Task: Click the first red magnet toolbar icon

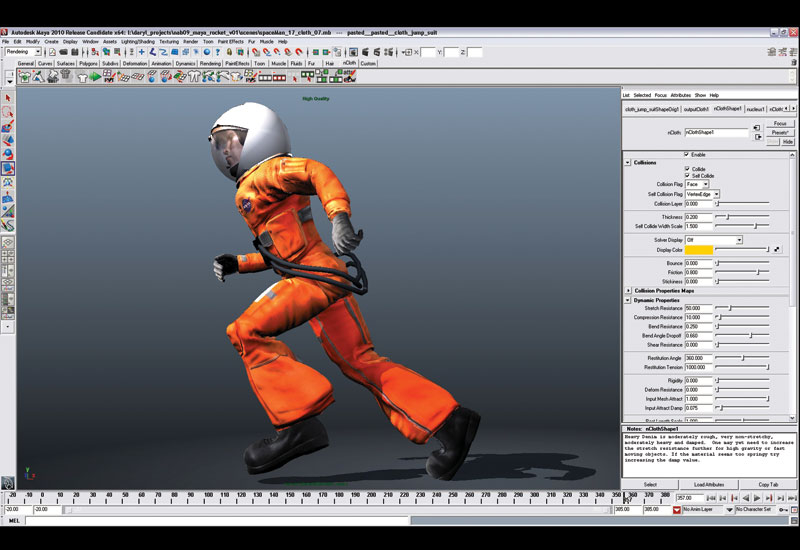Action: [256, 52]
